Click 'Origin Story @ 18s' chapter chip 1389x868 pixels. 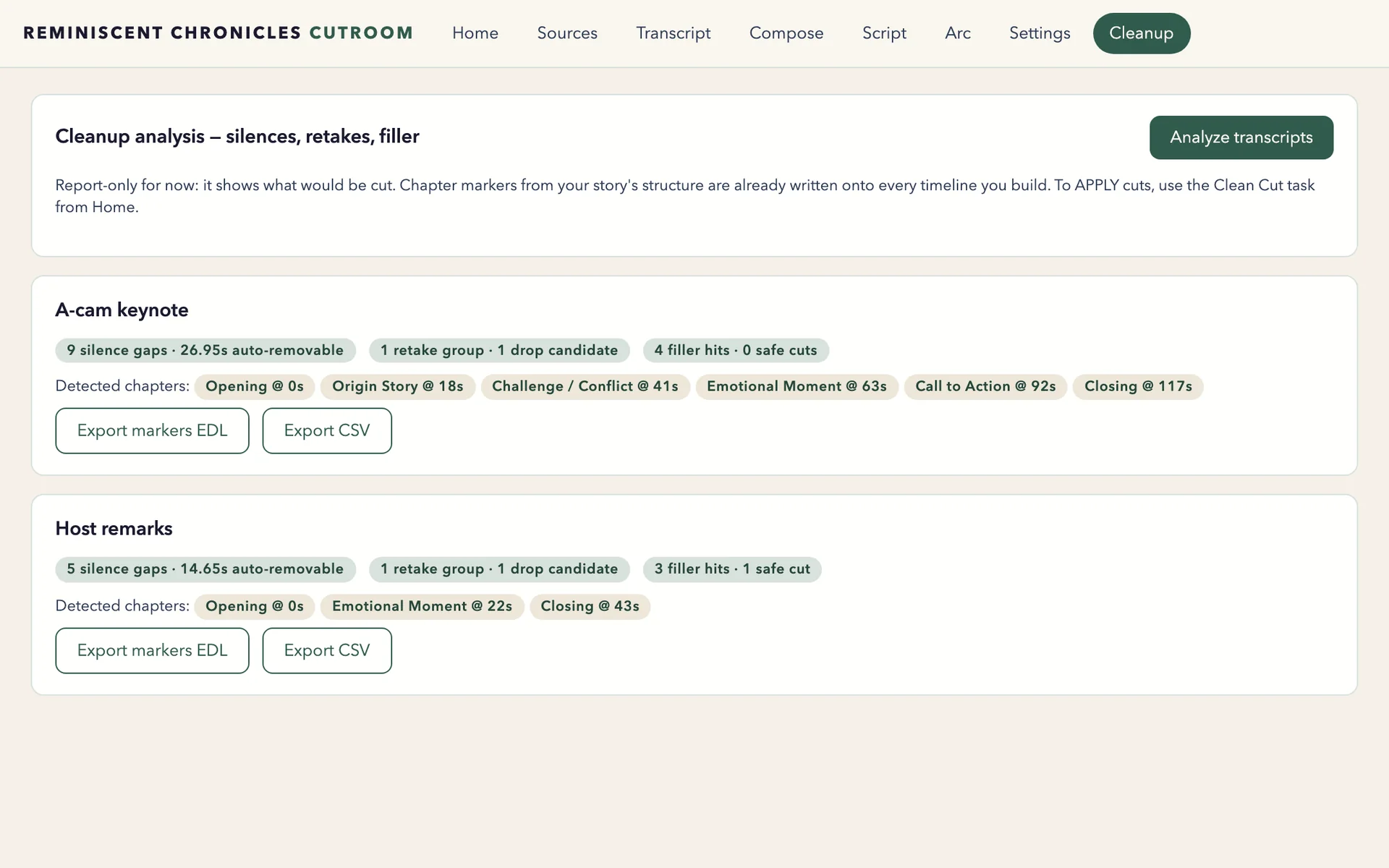click(398, 386)
